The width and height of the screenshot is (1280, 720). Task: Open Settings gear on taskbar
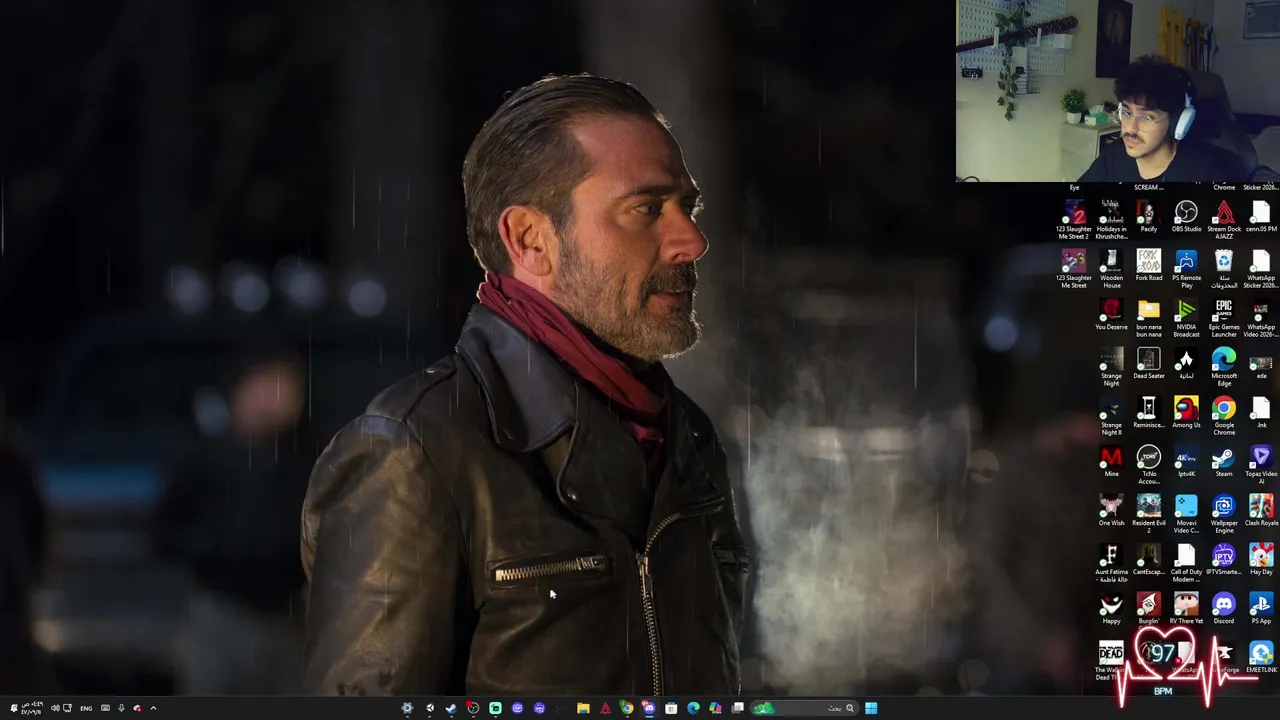click(x=407, y=708)
